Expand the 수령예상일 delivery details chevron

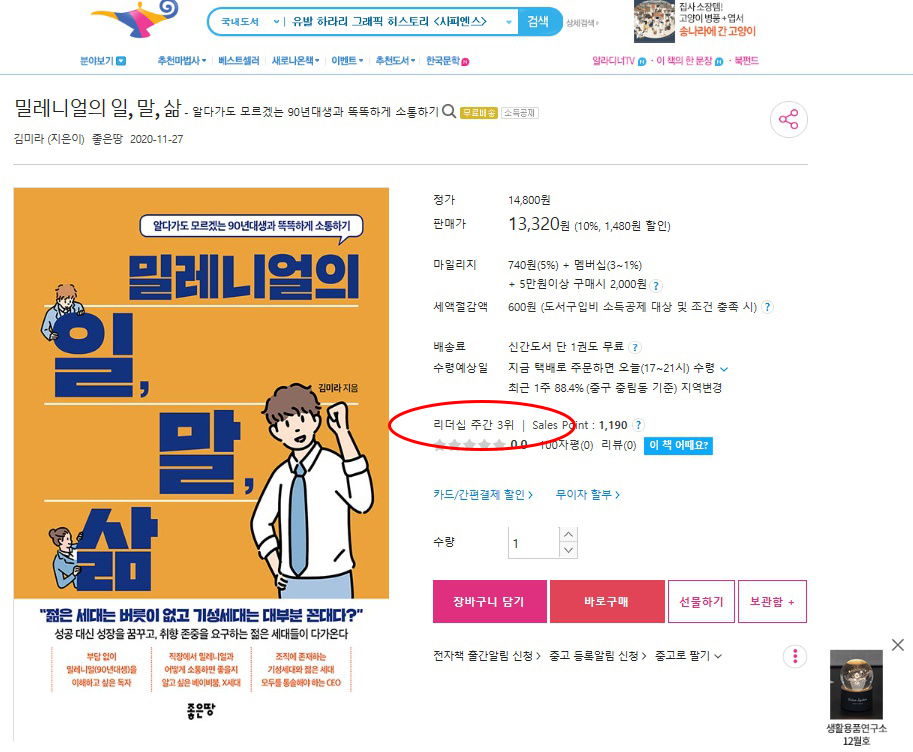(724, 369)
